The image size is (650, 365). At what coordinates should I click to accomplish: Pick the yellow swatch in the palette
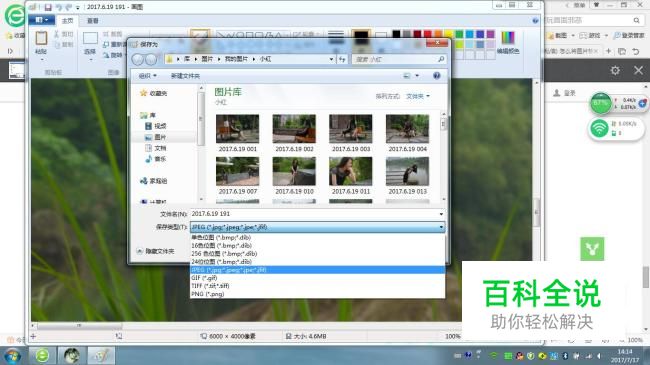pyautogui.click(x=449, y=34)
